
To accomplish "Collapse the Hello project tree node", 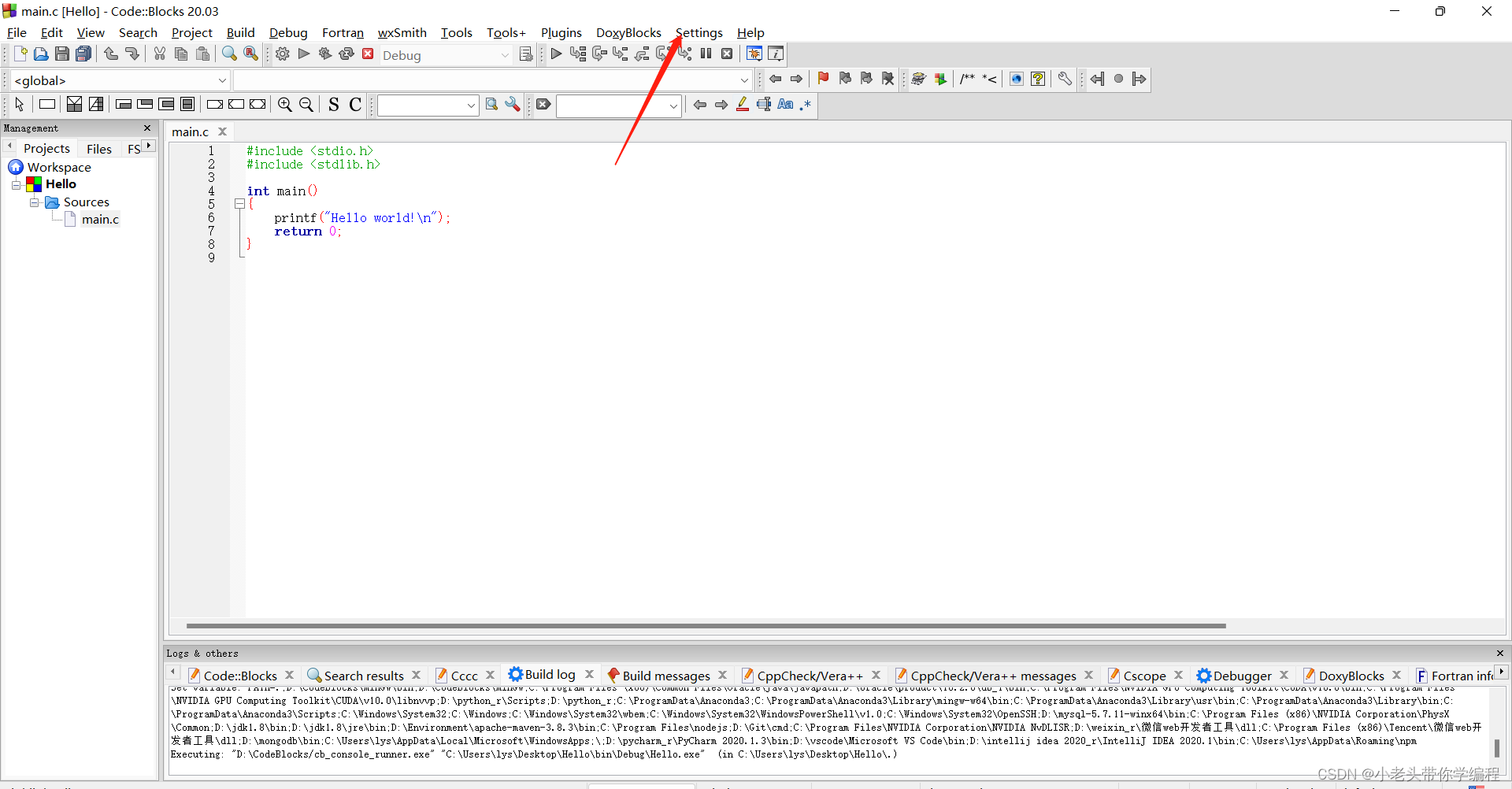I will click(x=16, y=185).
